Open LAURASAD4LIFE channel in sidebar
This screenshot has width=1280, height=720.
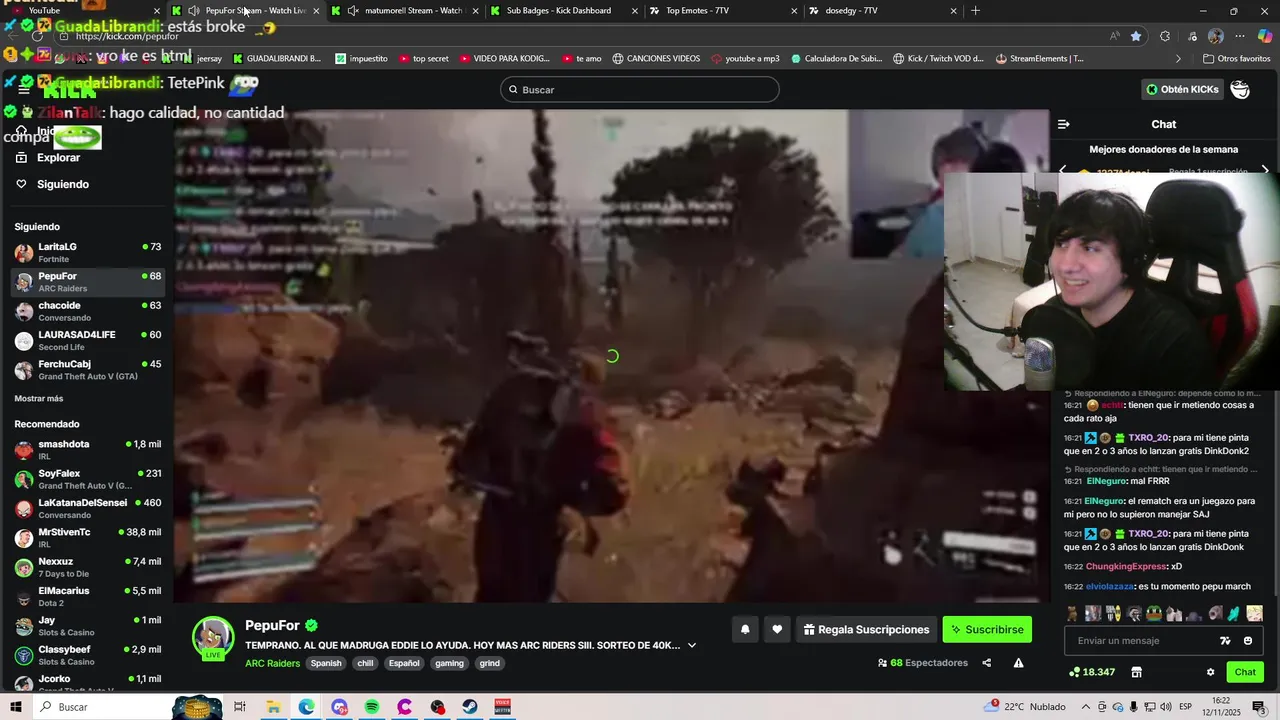pos(88,340)
